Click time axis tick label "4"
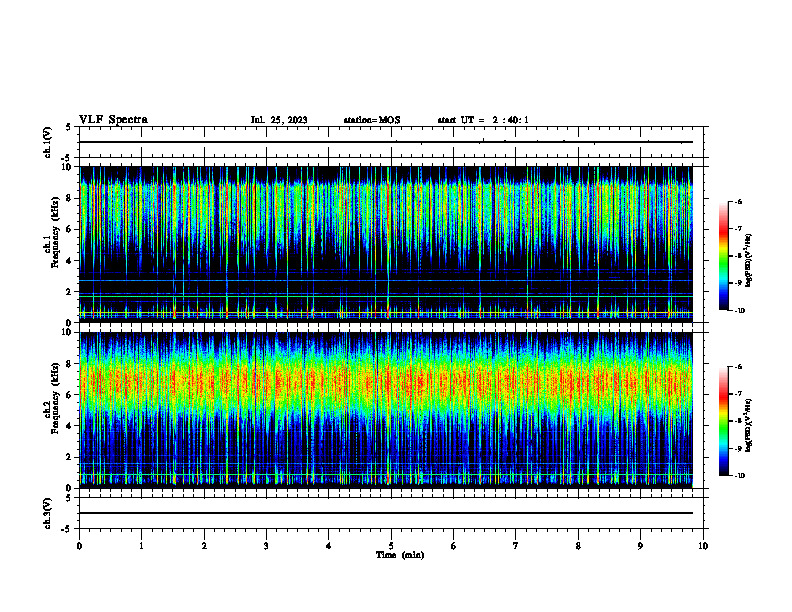Screen dimensions: 792x612 tap(328, 546)
